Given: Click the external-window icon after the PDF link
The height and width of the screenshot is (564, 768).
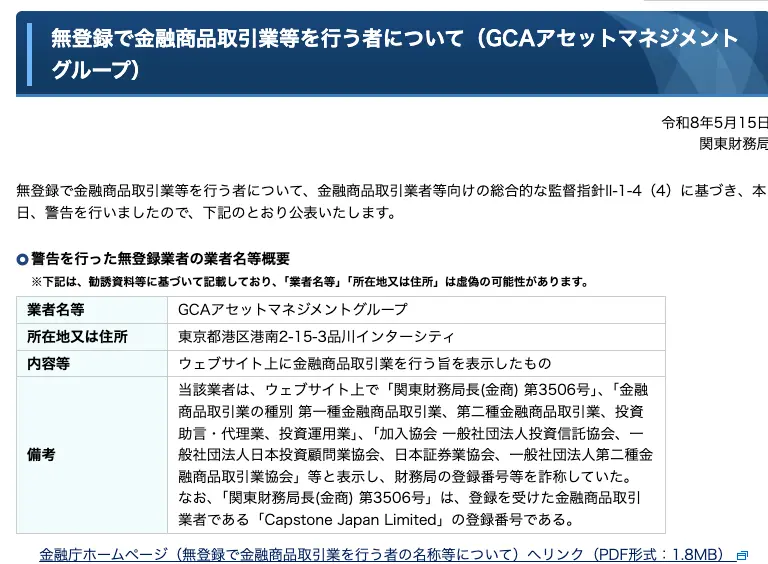Looking at the screenshot, I should point(742,555).
